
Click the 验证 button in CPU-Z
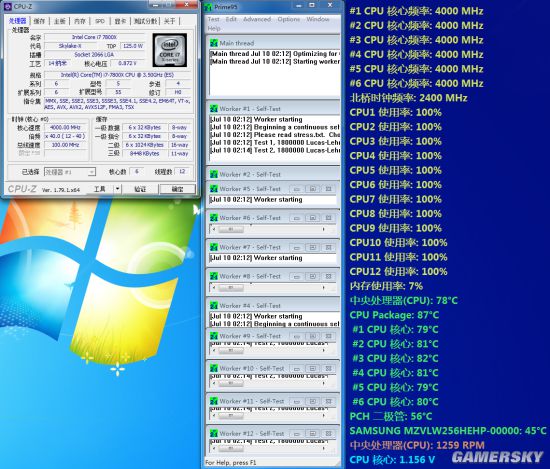(x=140, y=189)
